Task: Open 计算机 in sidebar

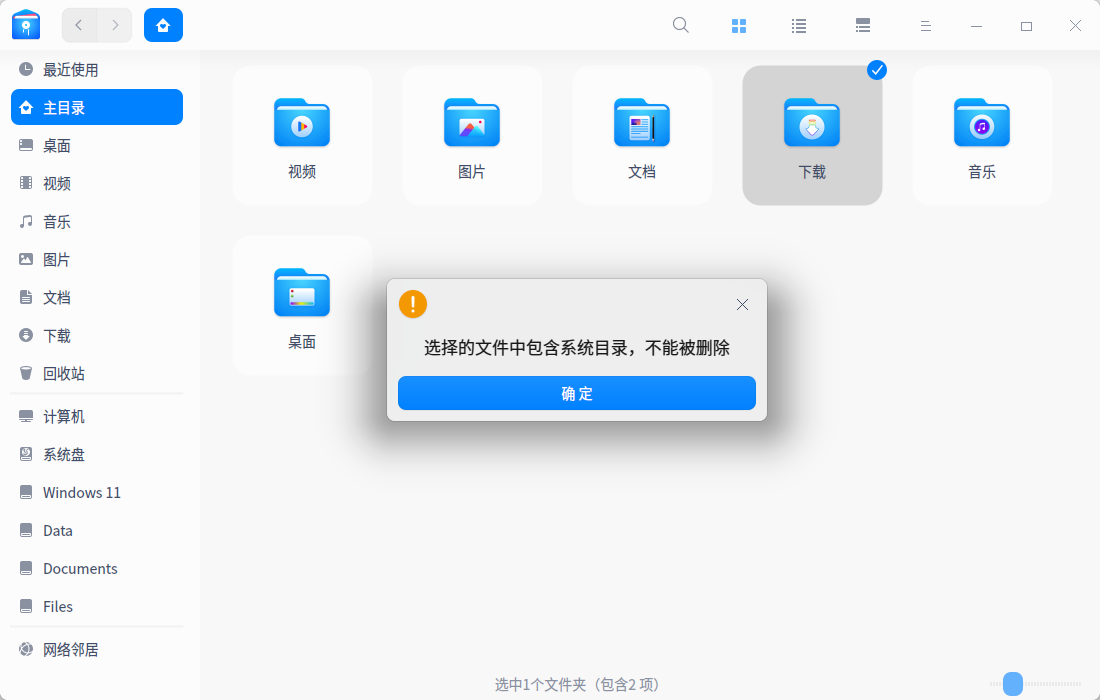Action: point(97,417)
